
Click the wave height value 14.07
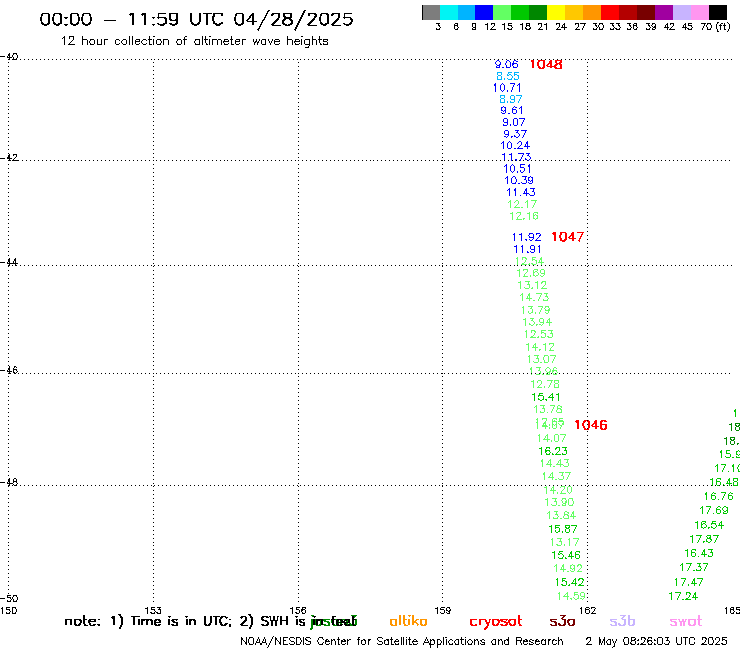click(x=551, y=439)
